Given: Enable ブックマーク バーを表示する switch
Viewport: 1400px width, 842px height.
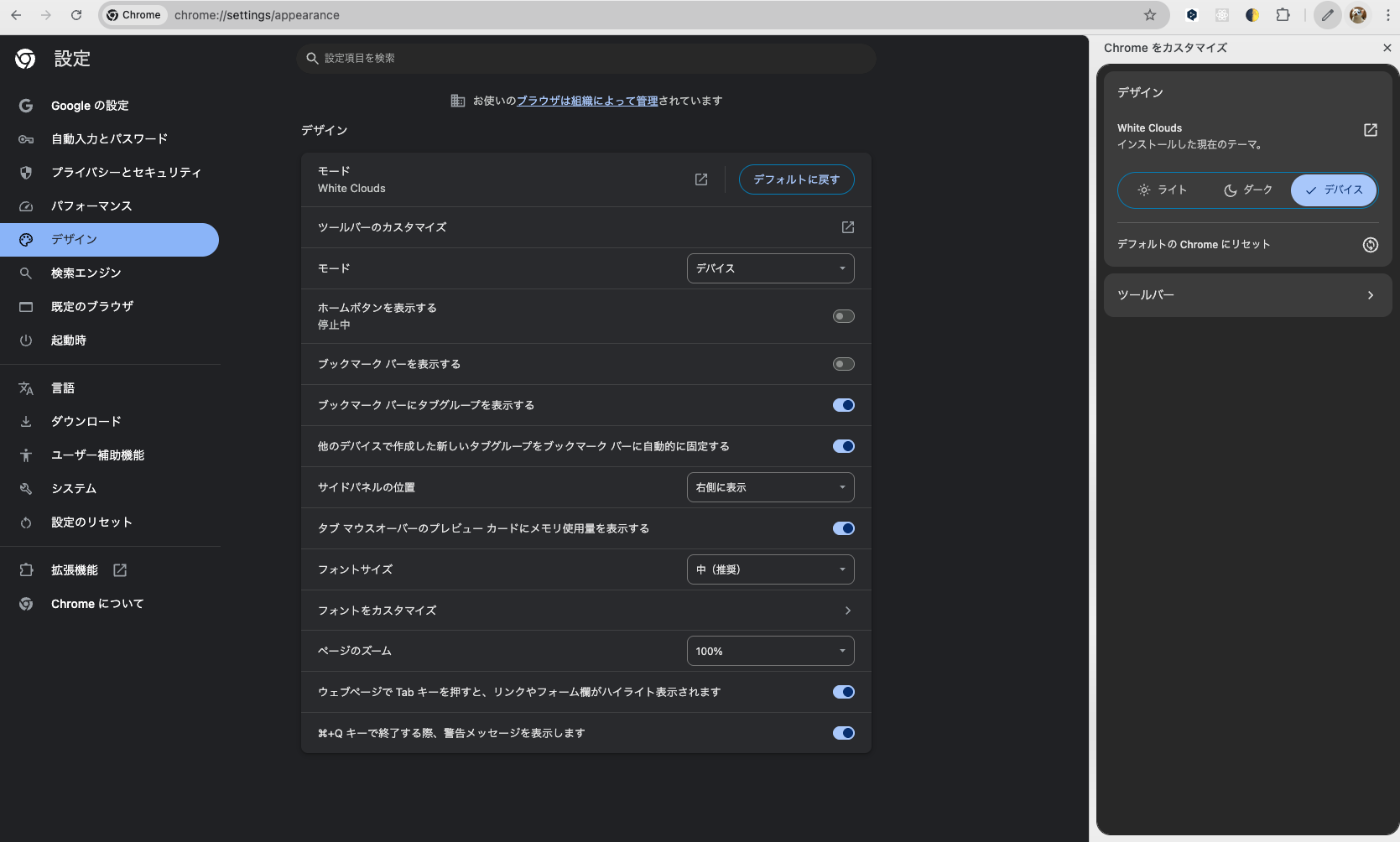Looking at the screenshot, I should [844, 364].
